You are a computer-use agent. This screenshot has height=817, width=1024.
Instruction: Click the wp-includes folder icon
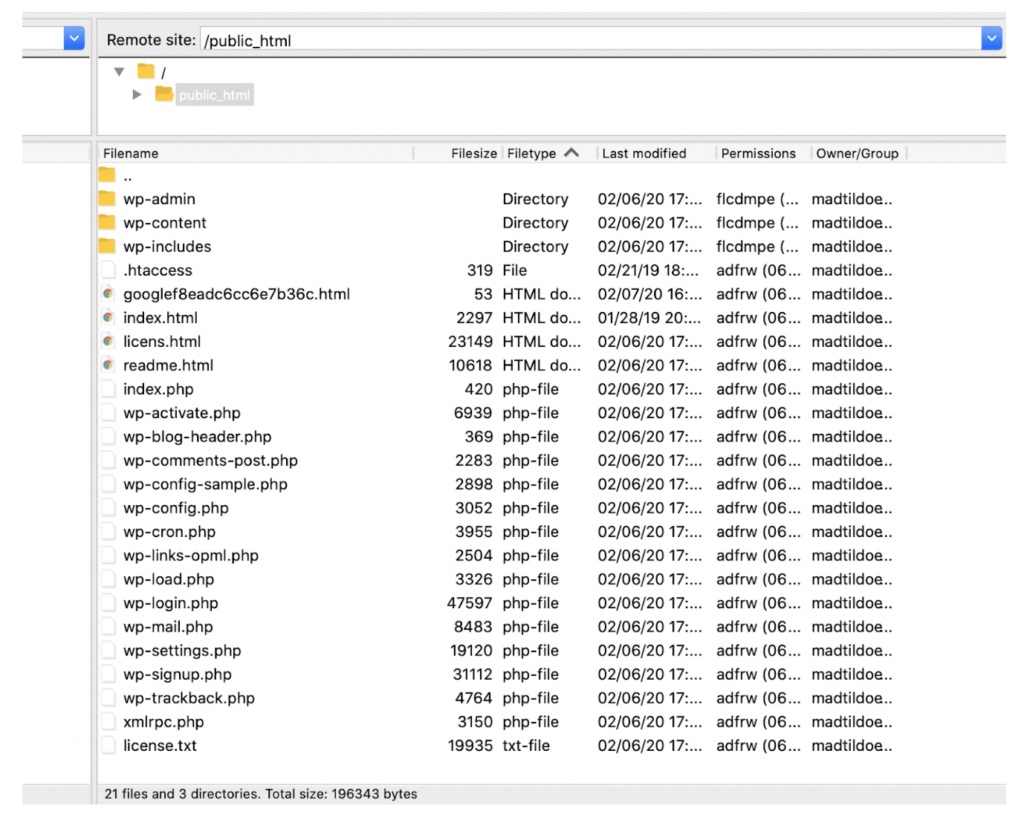[x=107, y=246]
